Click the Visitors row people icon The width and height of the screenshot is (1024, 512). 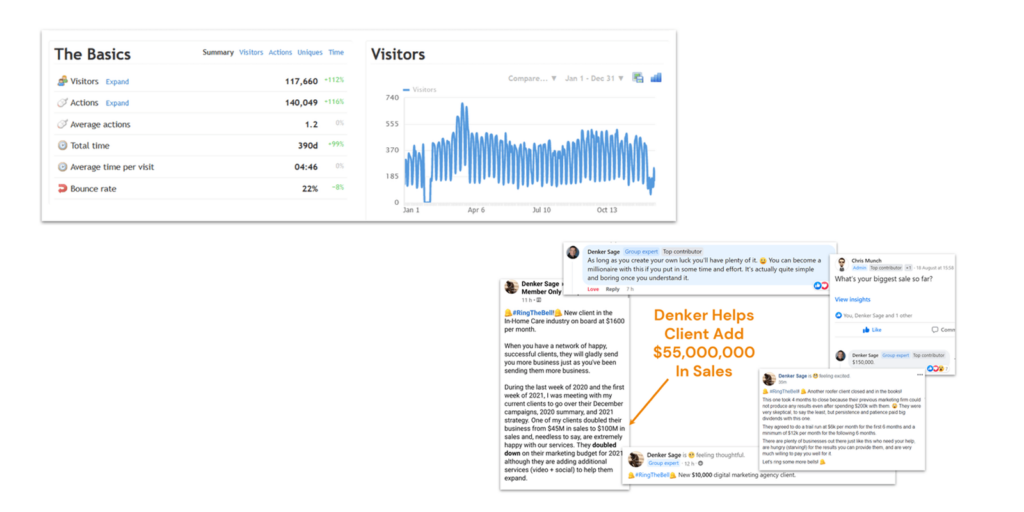[63, 81]
